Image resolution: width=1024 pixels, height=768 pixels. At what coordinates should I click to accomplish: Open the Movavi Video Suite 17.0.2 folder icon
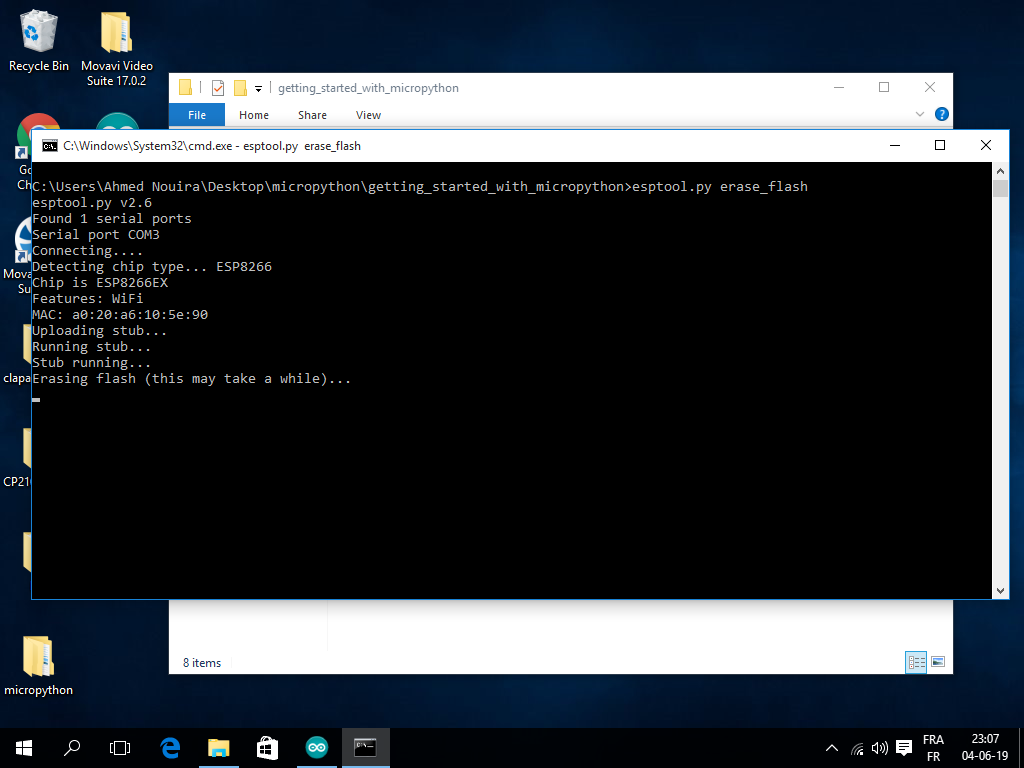tap(116, 48)
